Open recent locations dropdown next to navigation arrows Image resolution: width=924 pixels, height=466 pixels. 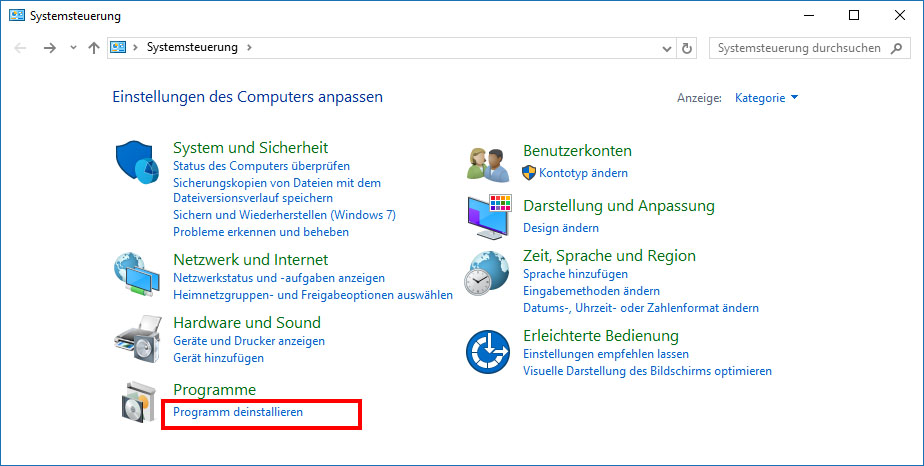pos(72,48)
